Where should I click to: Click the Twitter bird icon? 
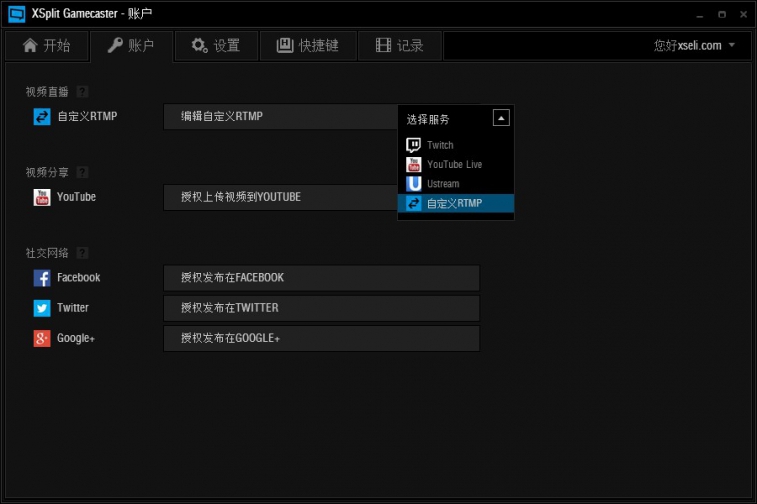[42, 308]
